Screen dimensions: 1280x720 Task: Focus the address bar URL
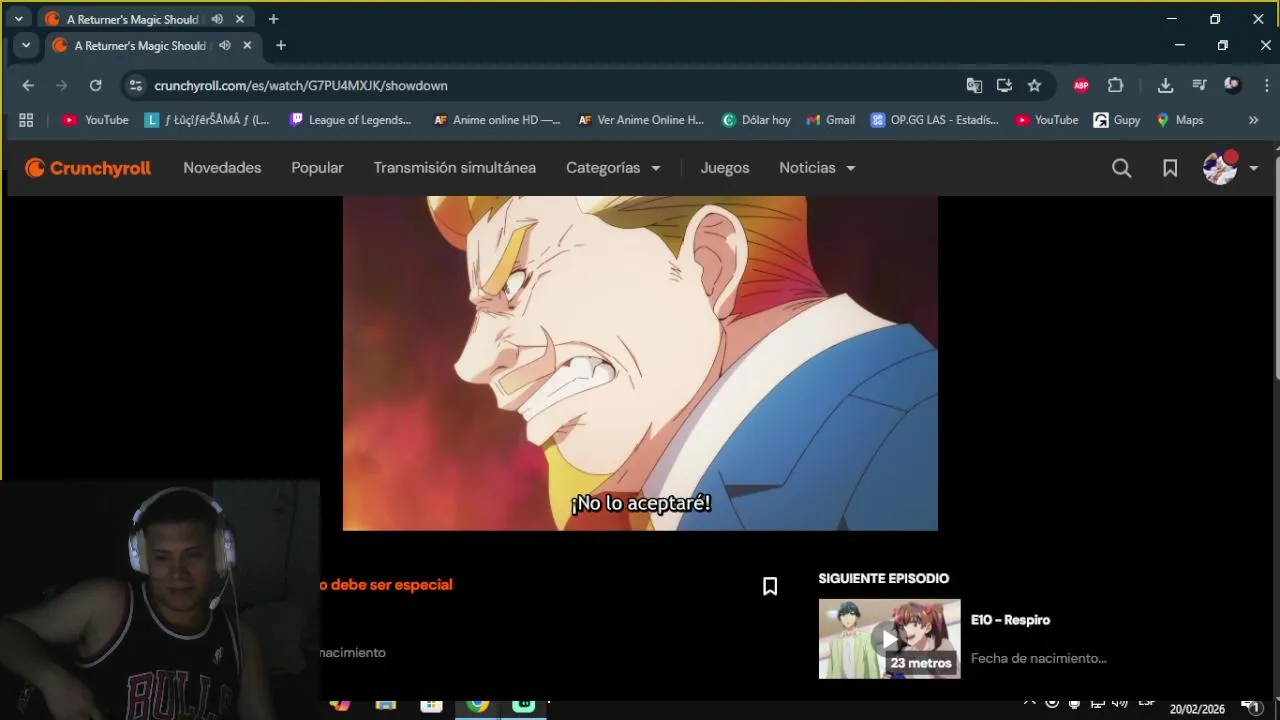[x=300, y=86]
